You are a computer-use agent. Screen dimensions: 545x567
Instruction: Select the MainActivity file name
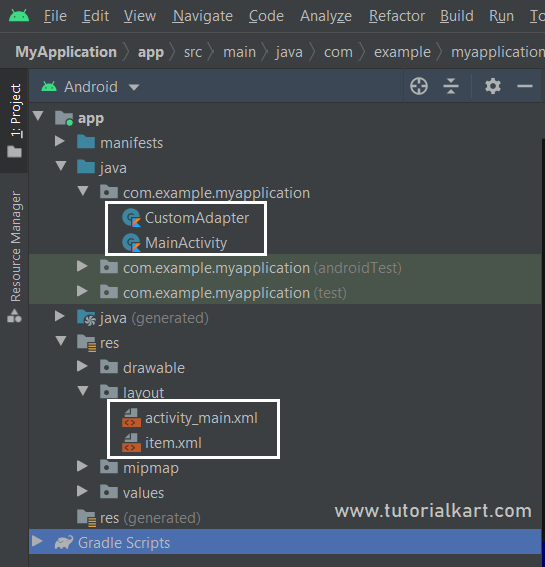[186, 243]
